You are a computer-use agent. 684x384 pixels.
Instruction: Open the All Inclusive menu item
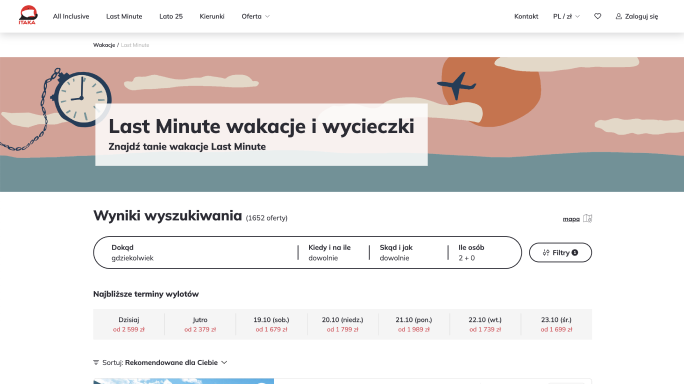tap(71, 17)
